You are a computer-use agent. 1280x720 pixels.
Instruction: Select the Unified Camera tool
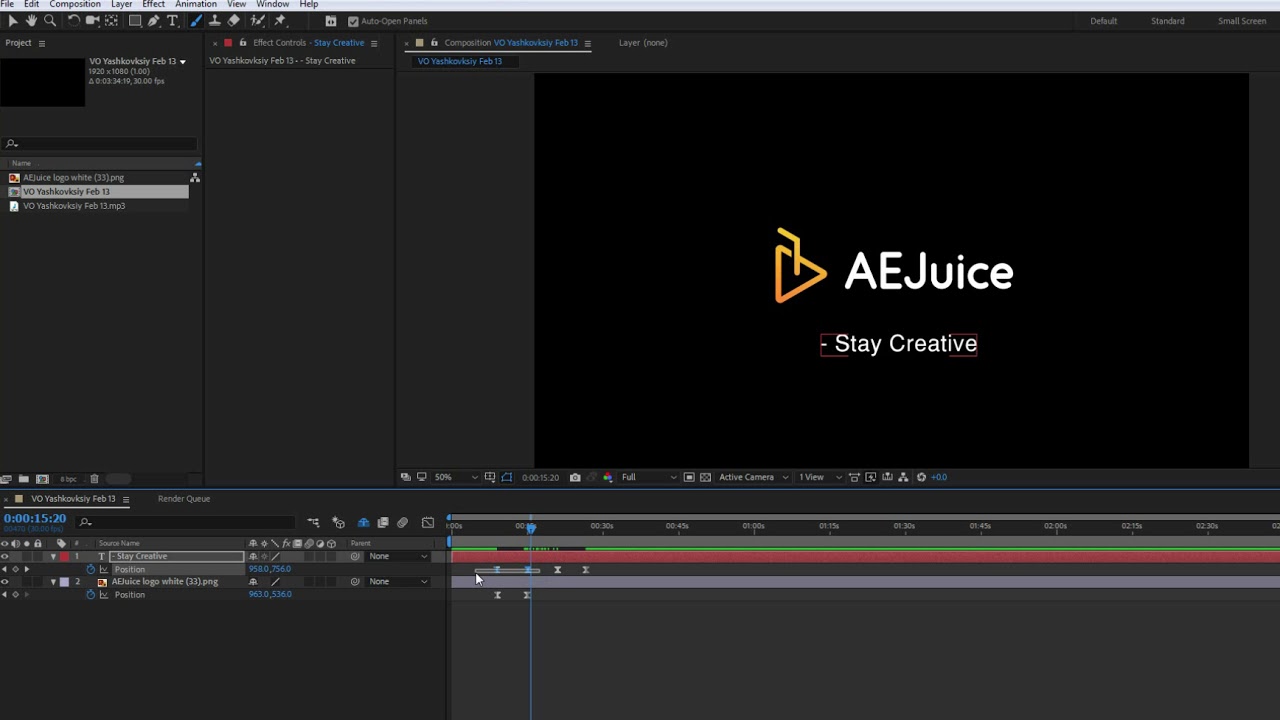click(x=92, y=20)
